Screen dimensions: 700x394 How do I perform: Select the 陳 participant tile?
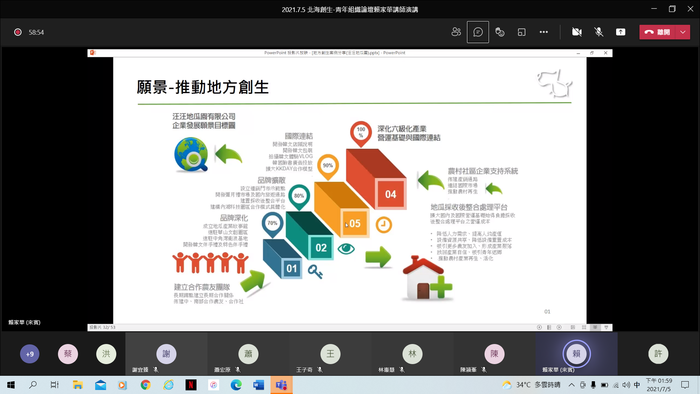(x=494, y=354)
